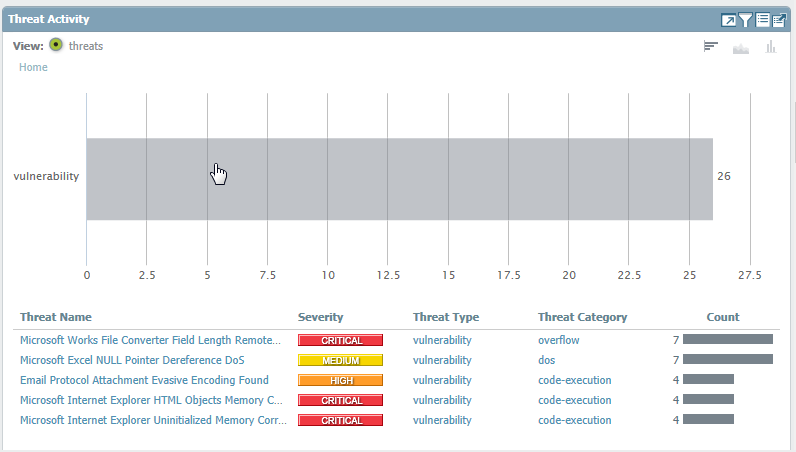Click vulnerability type in Excel NULL Pointer row

coord(442,360)
